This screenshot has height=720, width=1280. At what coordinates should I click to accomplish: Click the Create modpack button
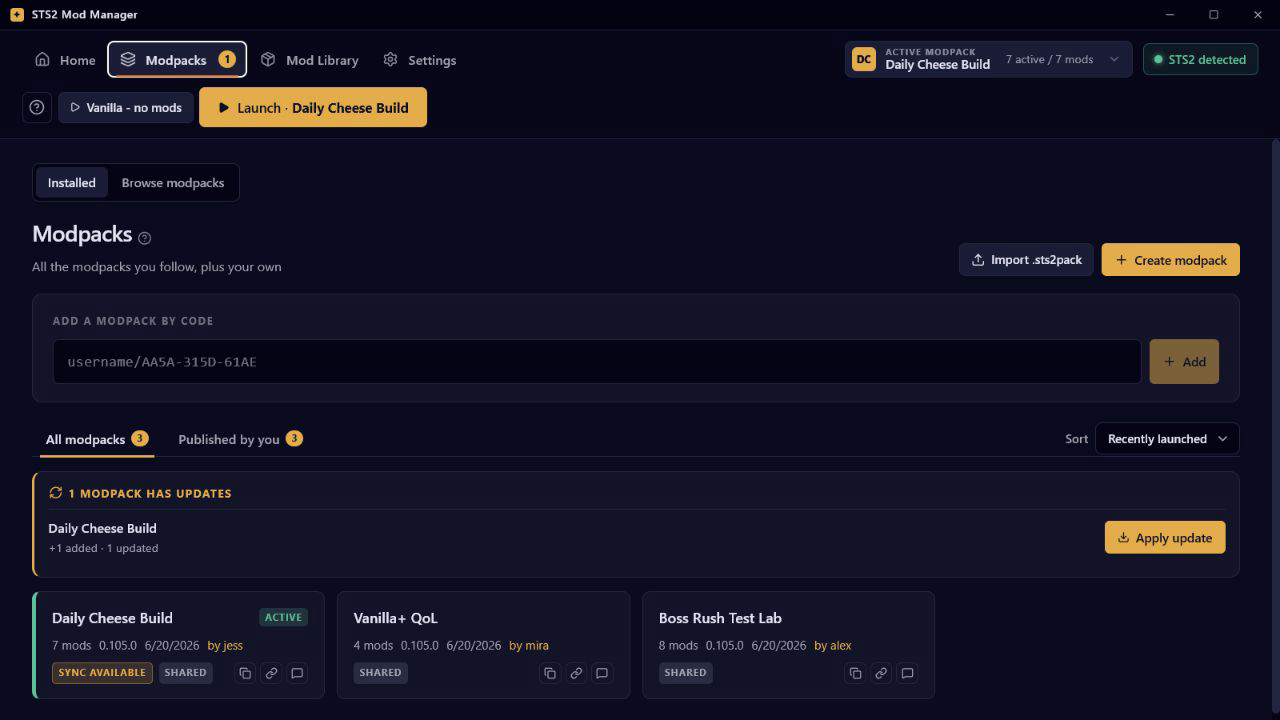1171,260
